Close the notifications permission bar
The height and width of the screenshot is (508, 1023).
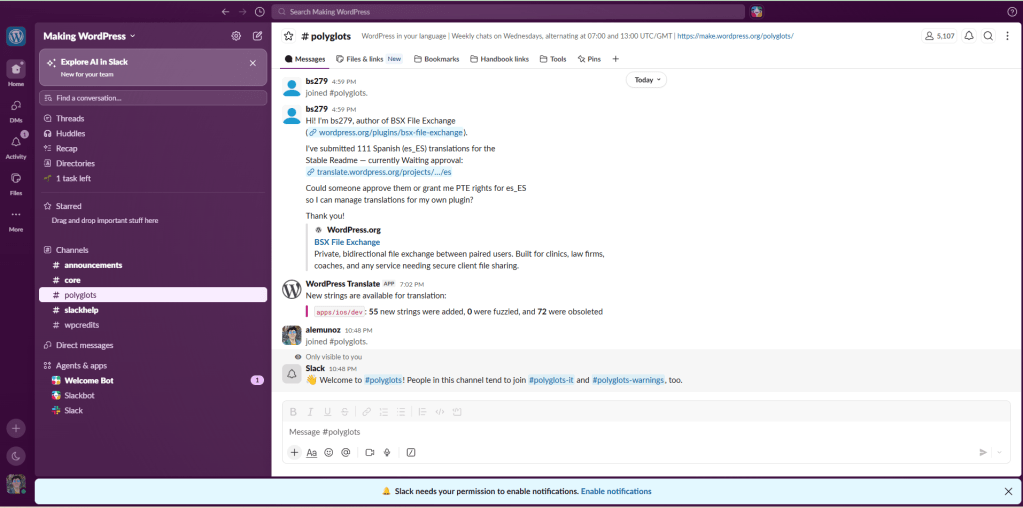pos(1008,491)
